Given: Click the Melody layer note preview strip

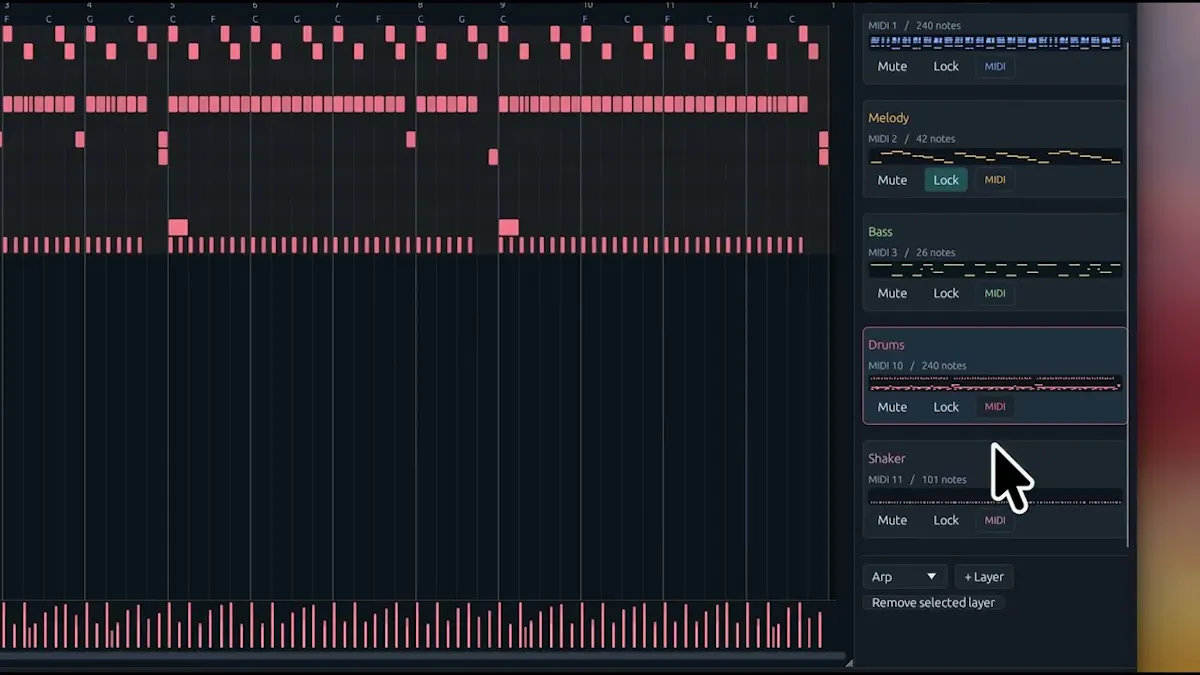Looking at the screenshot, I should pos(995,157).
